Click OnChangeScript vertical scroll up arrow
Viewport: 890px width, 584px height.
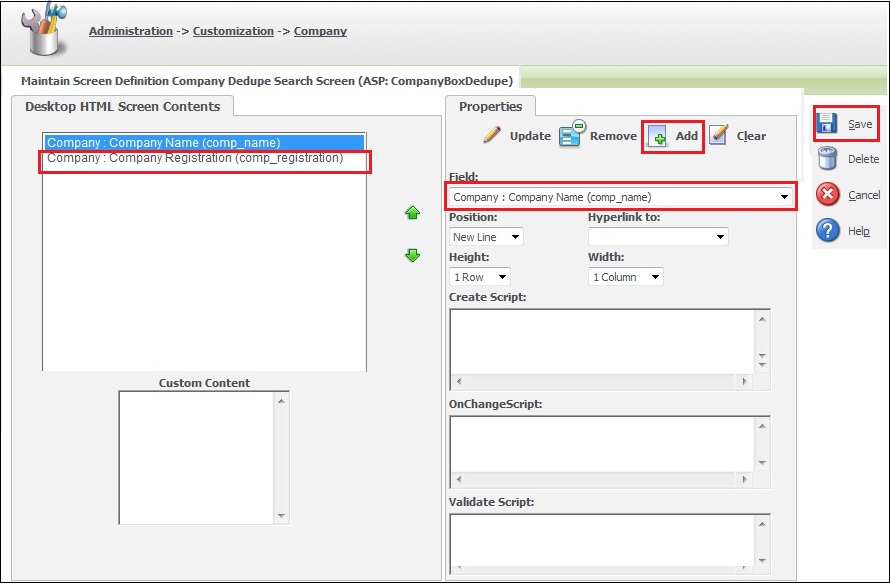(x=762, y=426)
